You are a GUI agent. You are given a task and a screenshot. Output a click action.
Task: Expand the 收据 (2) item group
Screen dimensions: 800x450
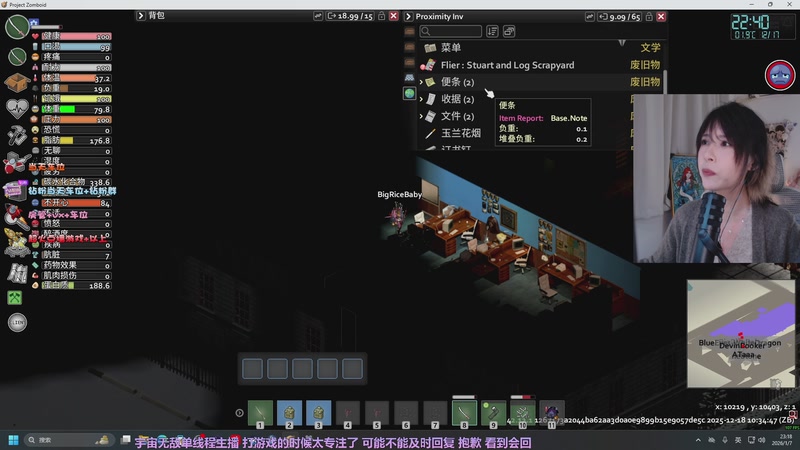pos(421,99)
